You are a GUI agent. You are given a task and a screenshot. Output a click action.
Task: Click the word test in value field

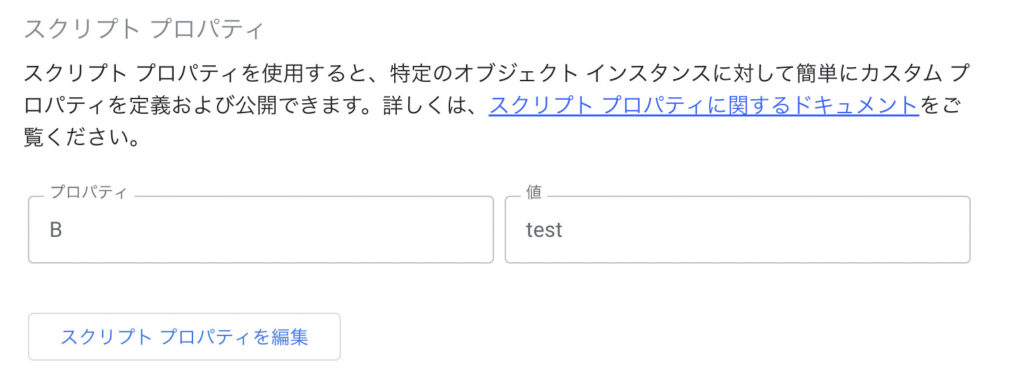pyautogui.click(x=544, y=230)
